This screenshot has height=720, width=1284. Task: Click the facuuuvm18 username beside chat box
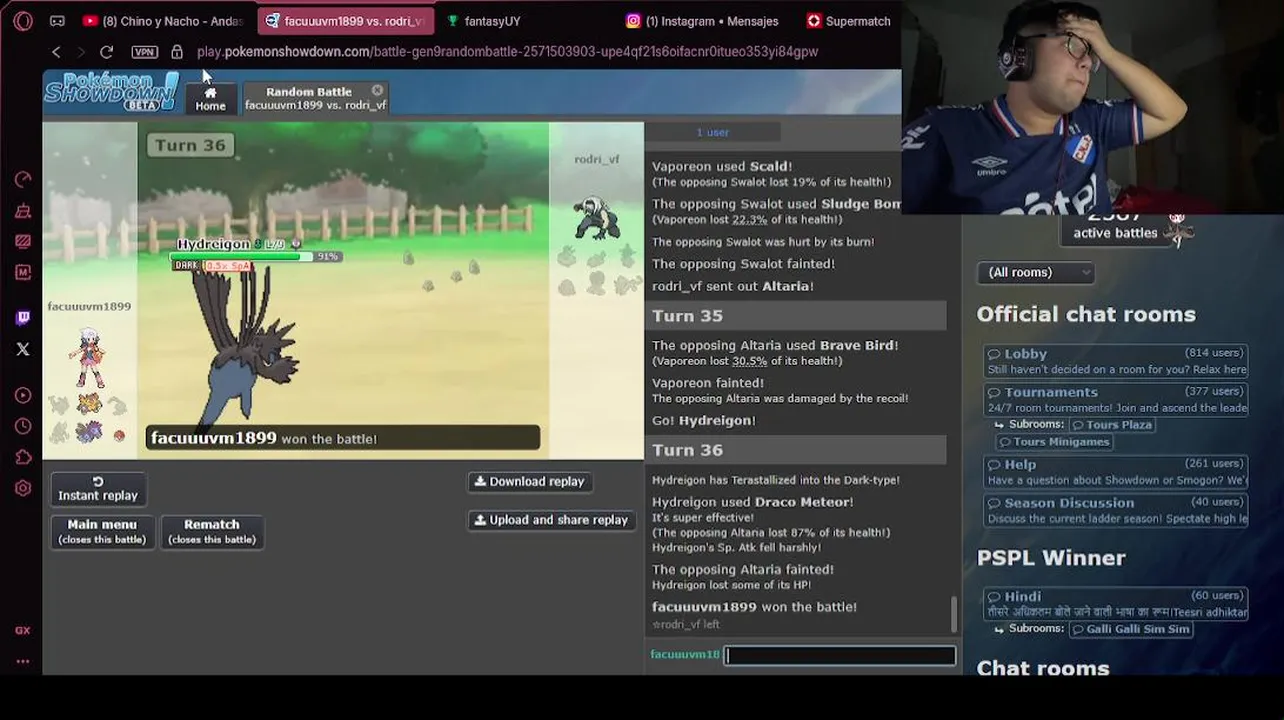point(685,654)
